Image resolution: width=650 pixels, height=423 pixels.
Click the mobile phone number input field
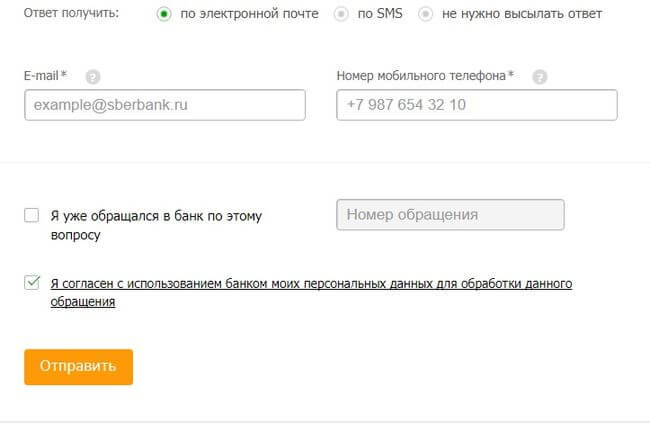click(476, 105)
